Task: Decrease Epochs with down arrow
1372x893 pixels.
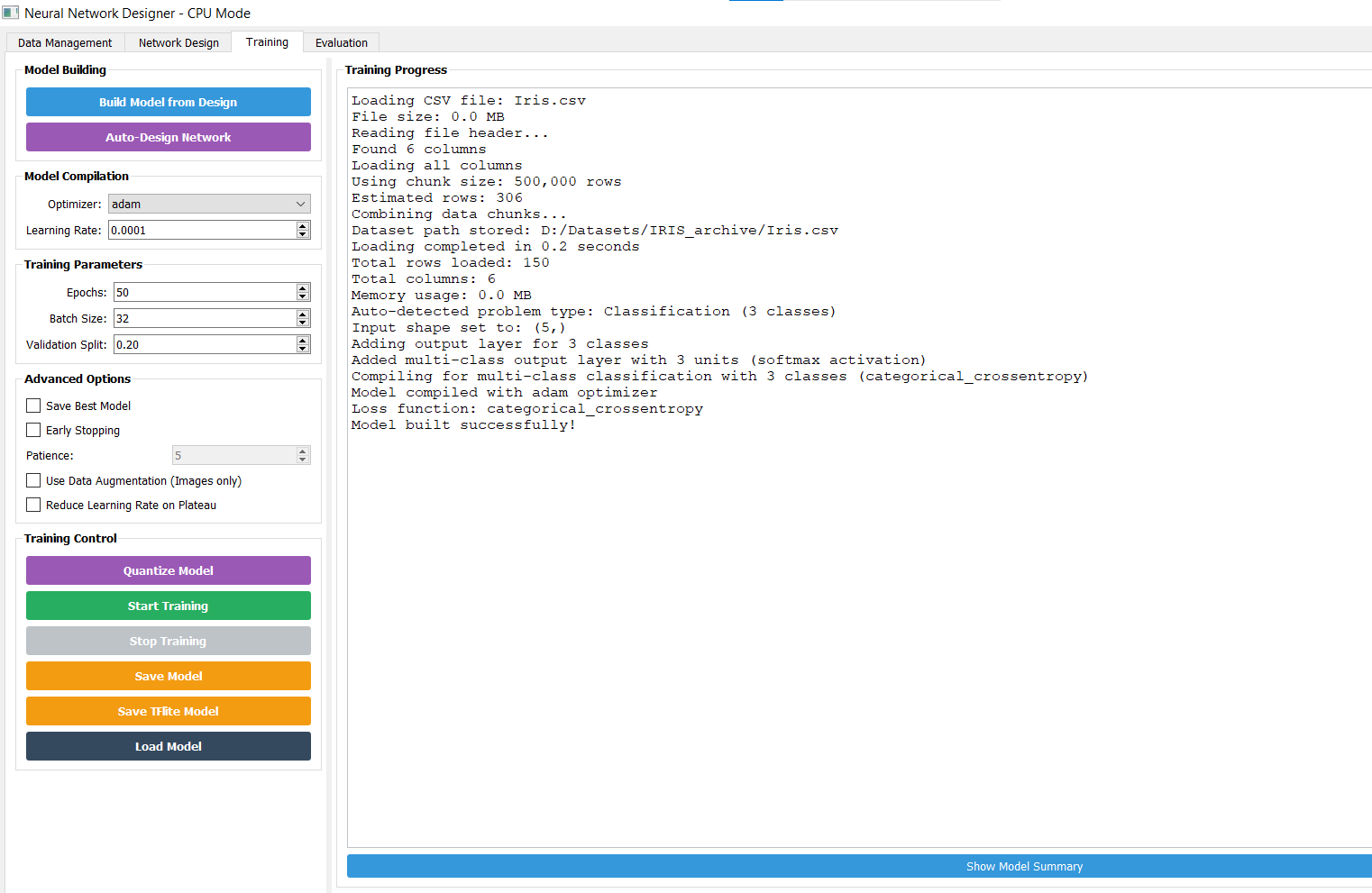Action: (303, 296)
